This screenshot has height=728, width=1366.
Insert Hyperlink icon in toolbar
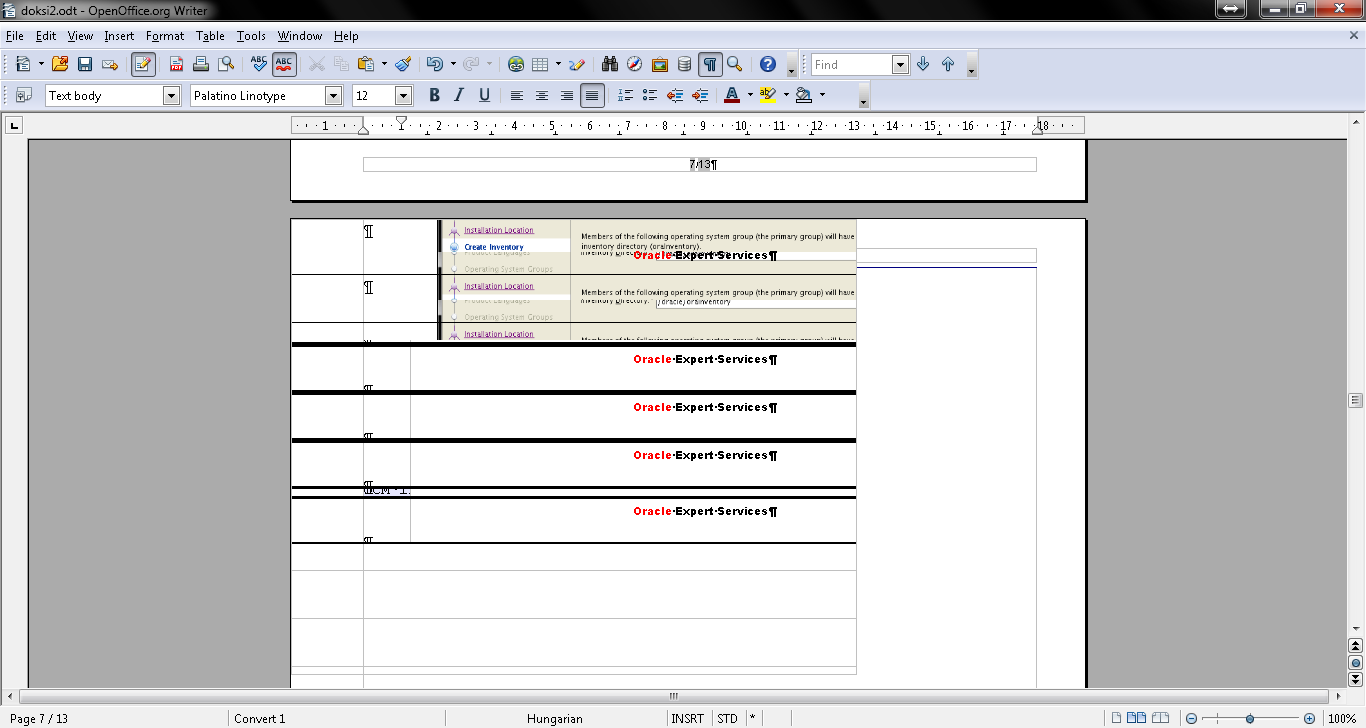click(516, 64)
